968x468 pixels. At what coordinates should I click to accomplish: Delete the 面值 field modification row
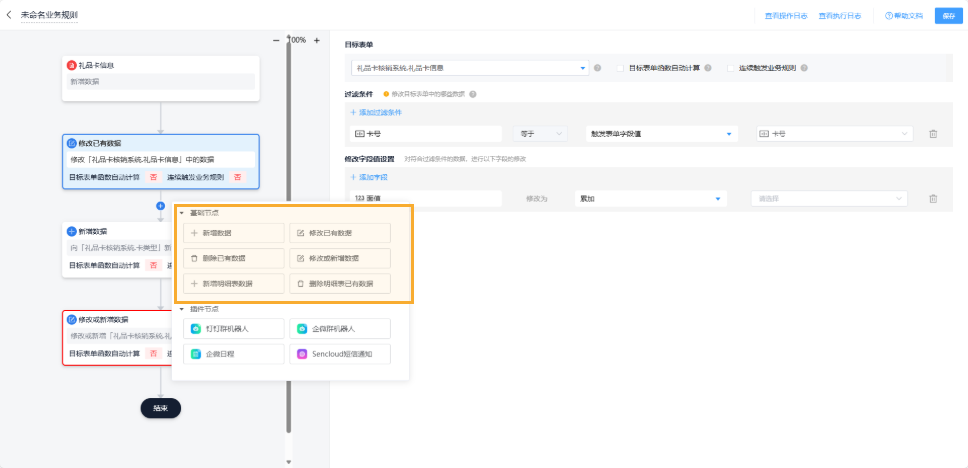[933, 198]
